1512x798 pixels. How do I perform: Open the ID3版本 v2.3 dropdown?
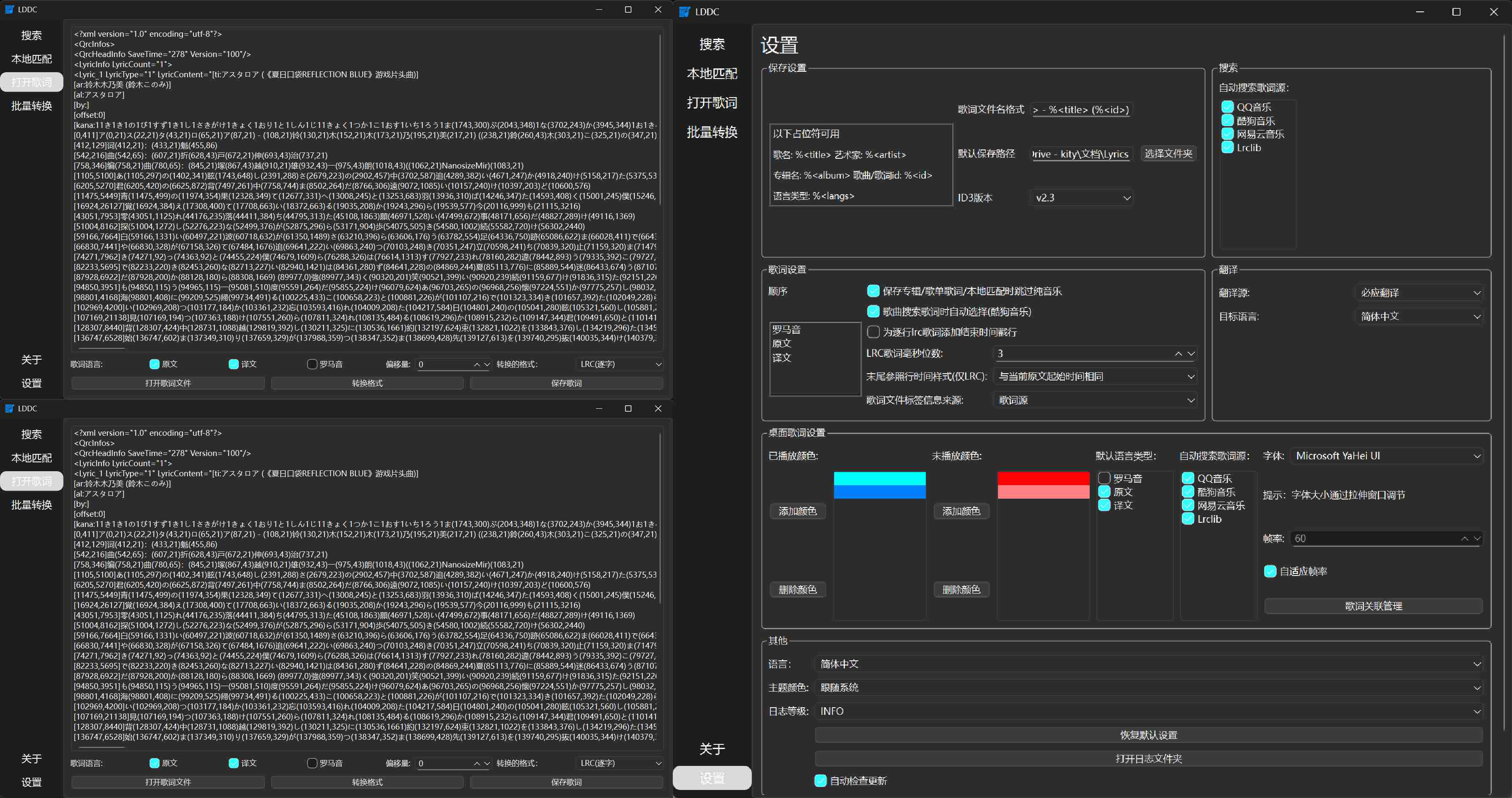[1081, 198]
